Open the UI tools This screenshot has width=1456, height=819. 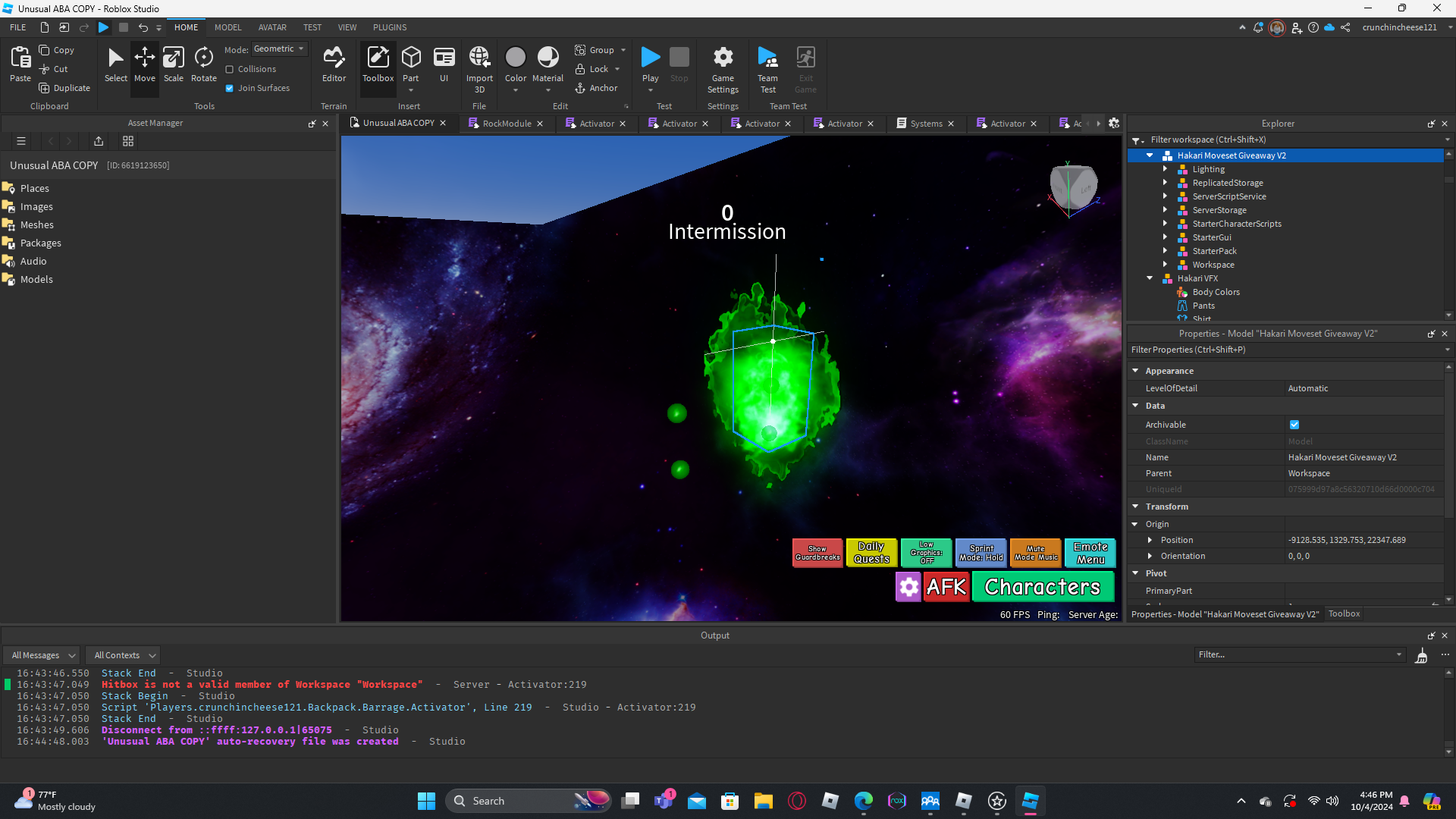click(x=444, y=64)
